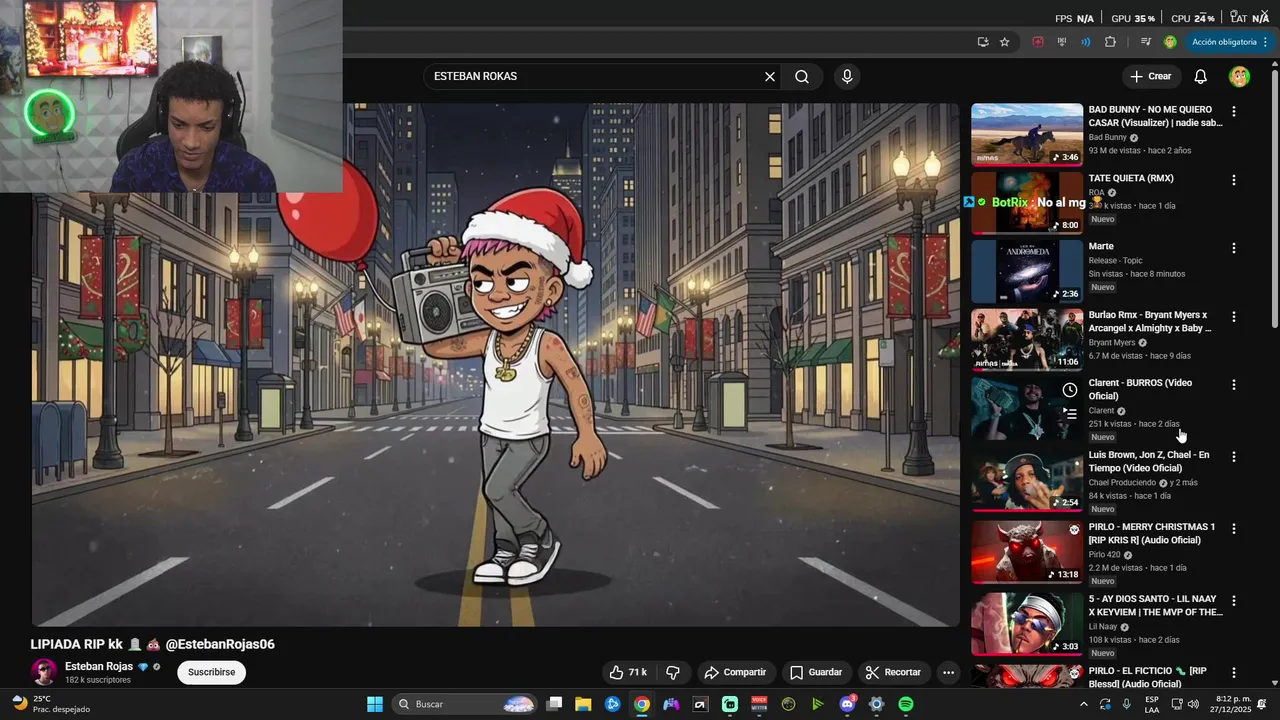Click the install app icon in address bar

pyautogui.click(x=983, y=42)
